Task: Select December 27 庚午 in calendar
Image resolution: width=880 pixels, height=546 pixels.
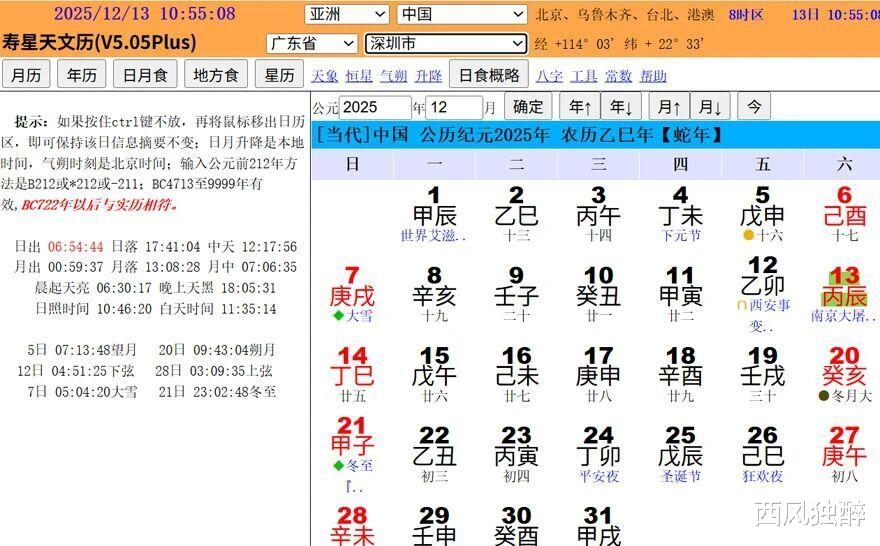Action: (x=844, y=454)
